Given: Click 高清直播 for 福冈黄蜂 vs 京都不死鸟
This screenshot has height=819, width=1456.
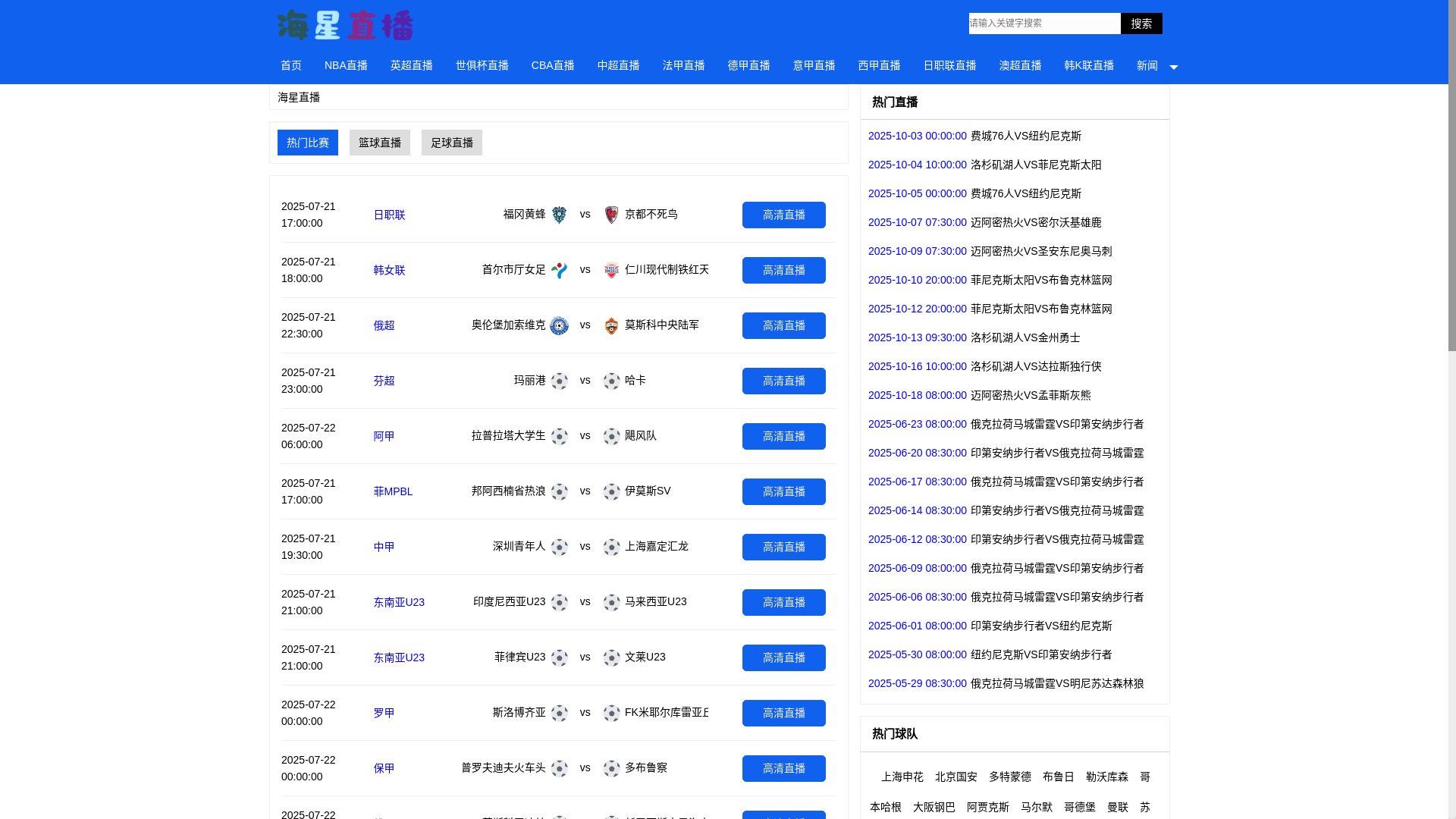Looking at the screenshot, I should 784,215.
